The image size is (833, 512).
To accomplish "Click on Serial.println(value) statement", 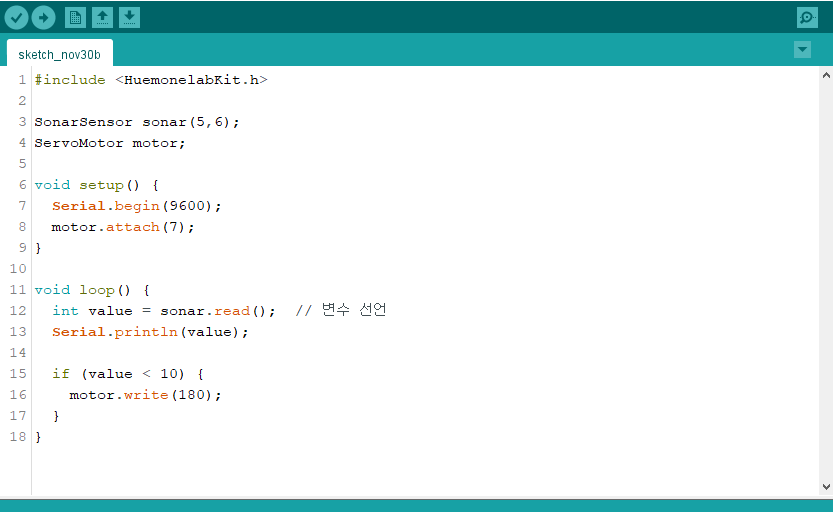I will (150, 332).
